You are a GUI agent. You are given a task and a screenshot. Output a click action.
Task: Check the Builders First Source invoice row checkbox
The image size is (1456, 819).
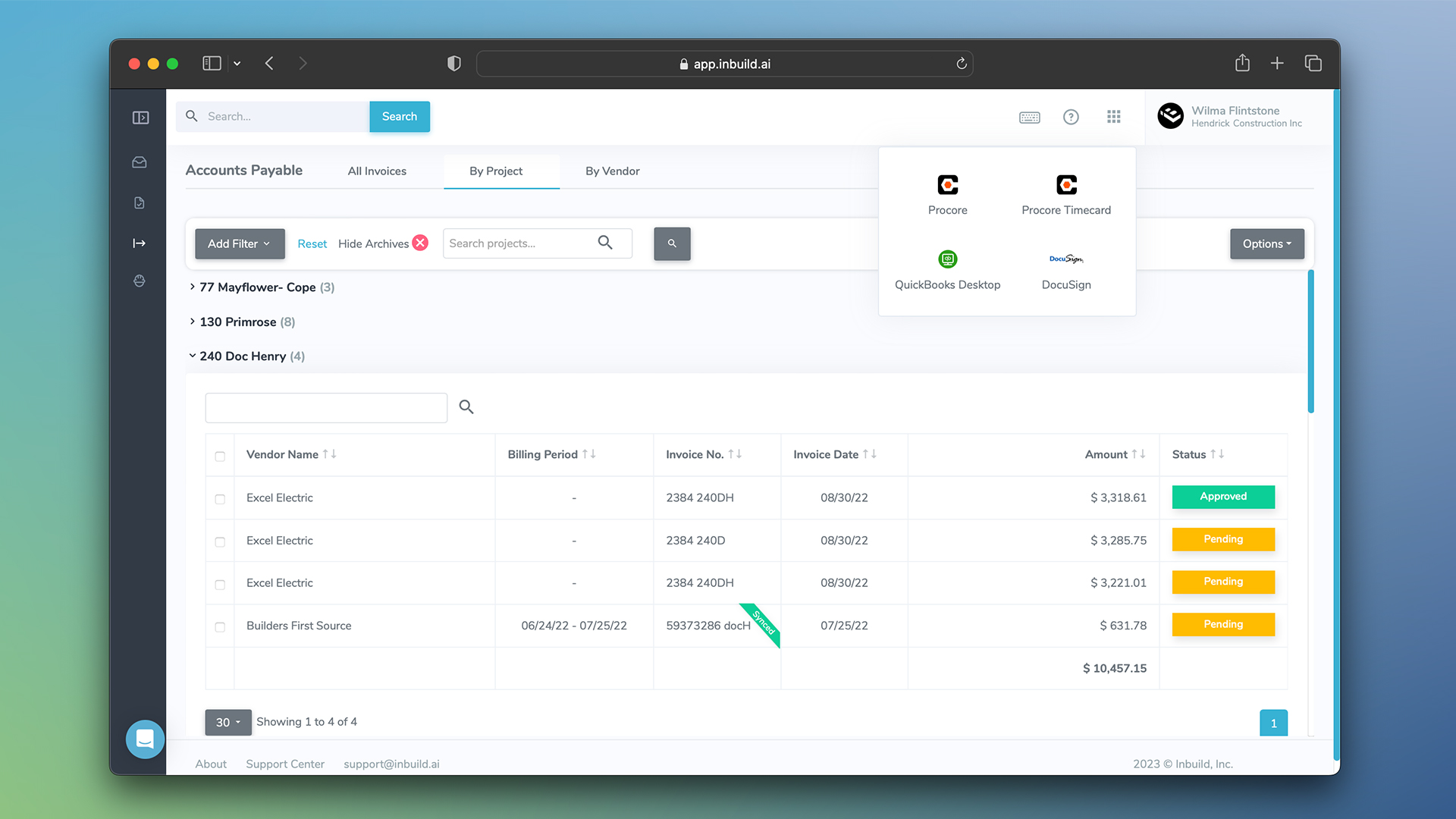(220, 627)
